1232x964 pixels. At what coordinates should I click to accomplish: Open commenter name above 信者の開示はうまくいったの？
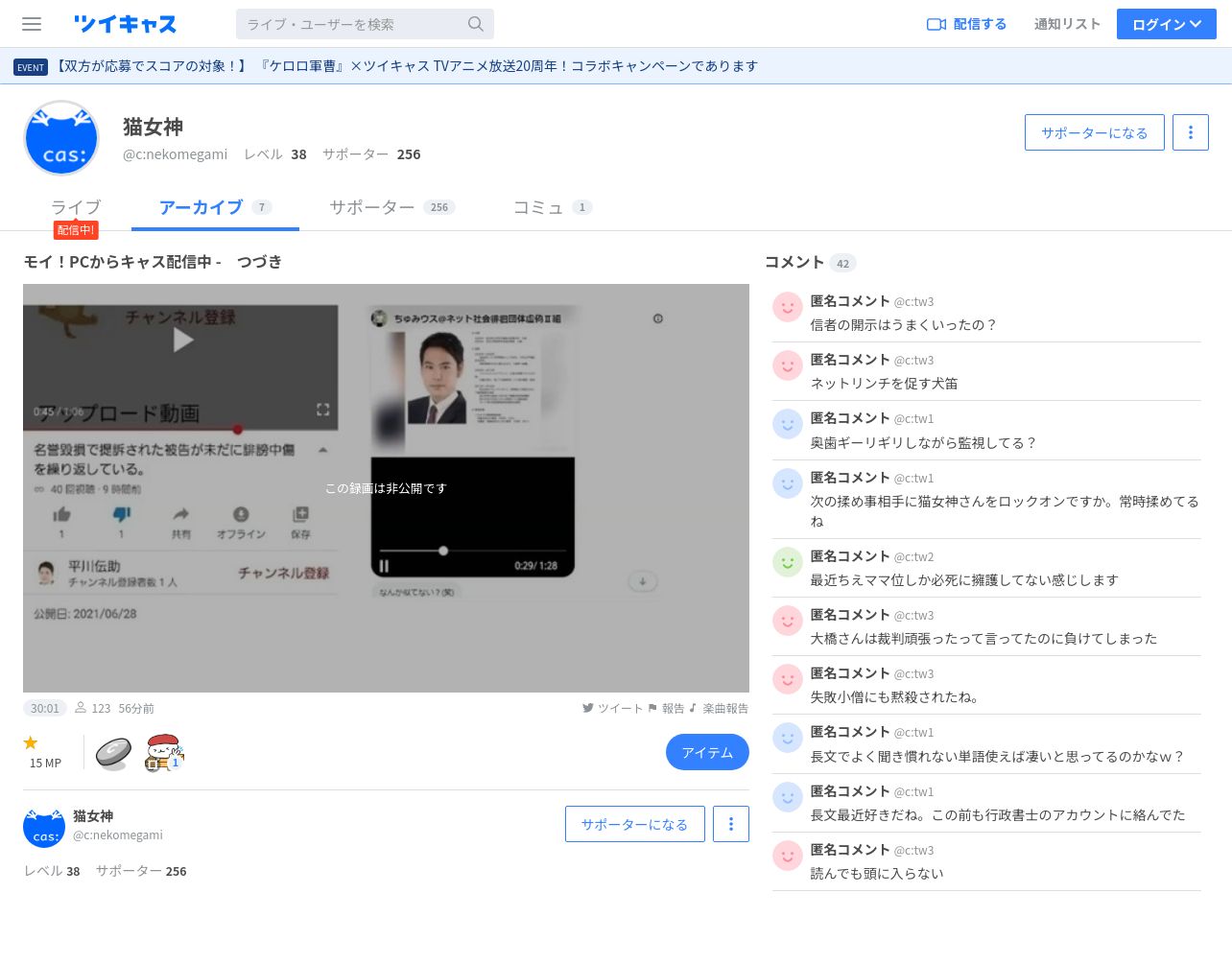850,301
